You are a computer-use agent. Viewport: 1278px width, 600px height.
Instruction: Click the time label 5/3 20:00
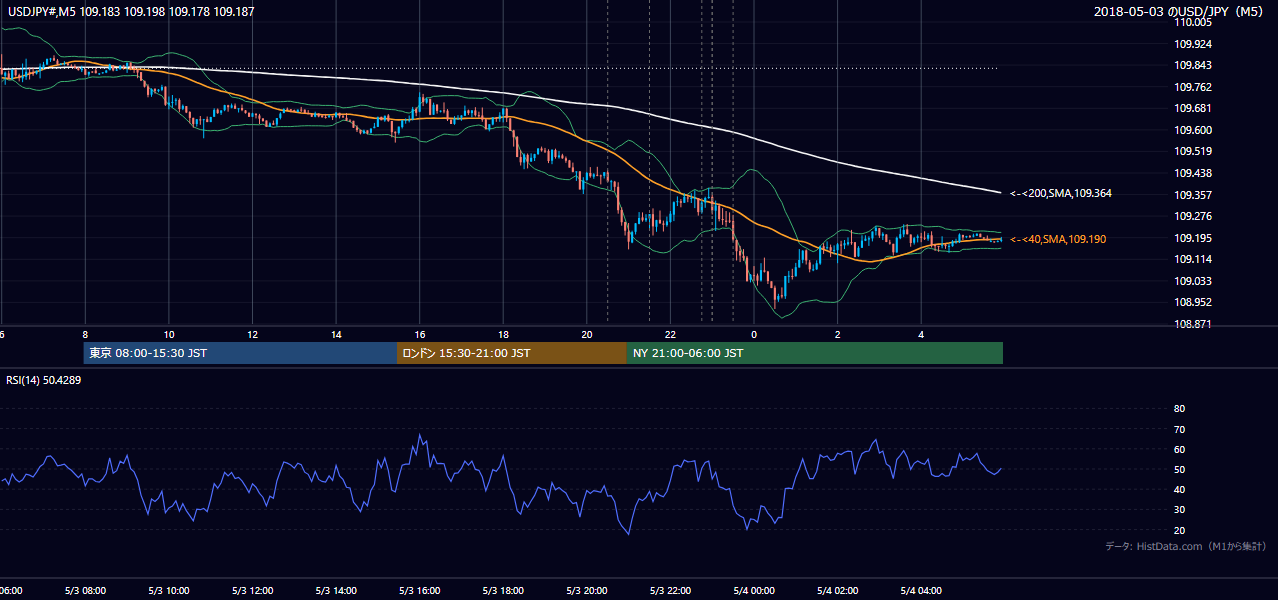(587, 591)
